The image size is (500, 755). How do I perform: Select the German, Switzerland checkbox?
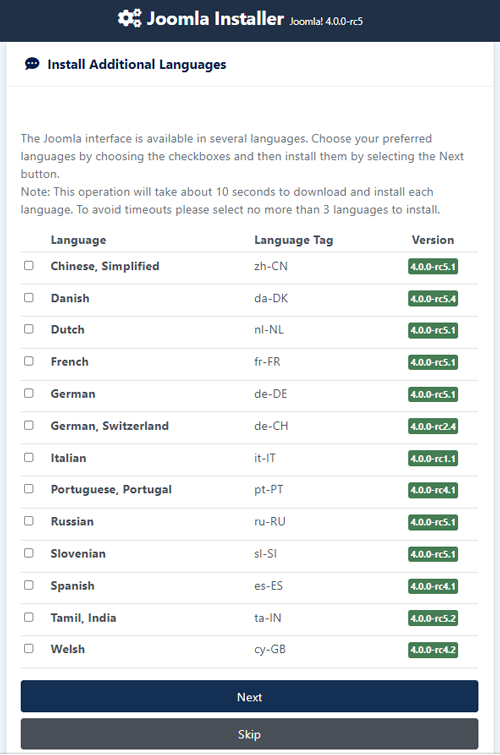[29, 425]
